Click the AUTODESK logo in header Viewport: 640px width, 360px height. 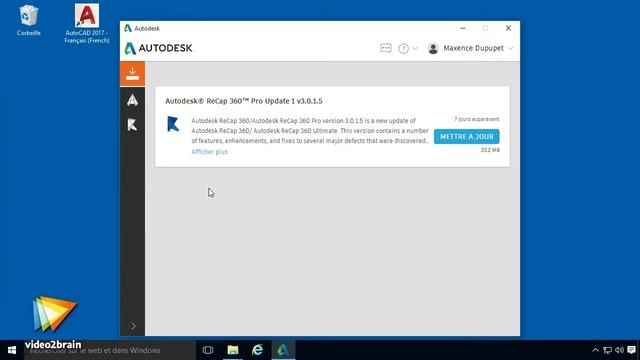click(158, 48)
